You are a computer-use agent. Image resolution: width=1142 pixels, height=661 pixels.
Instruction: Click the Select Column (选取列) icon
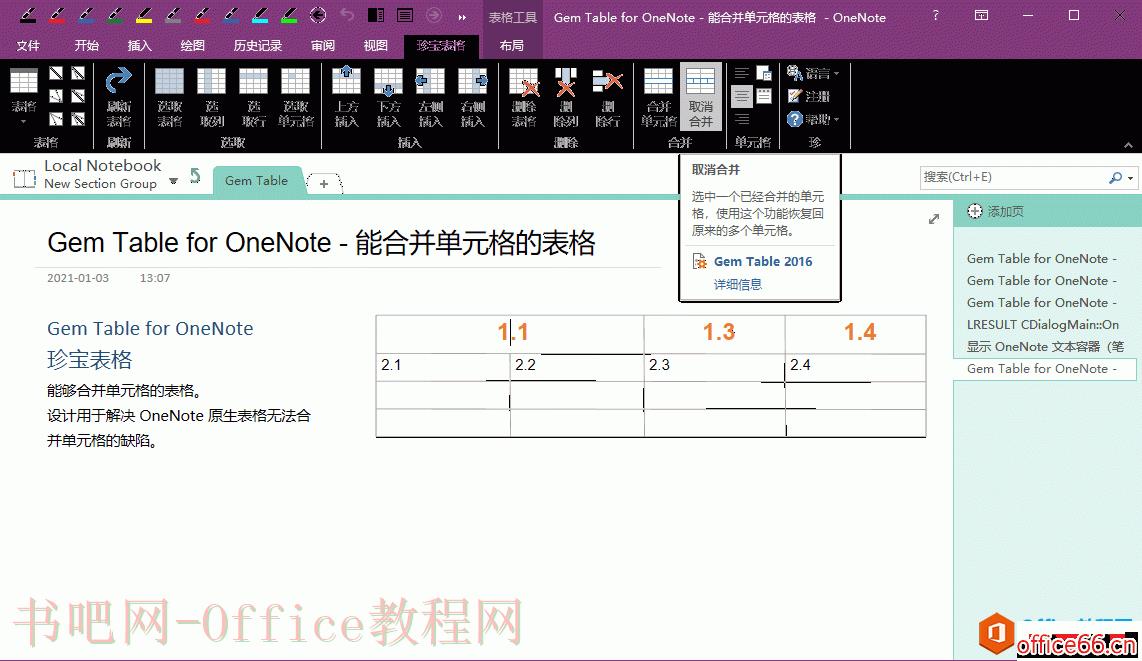pos(212,96)
